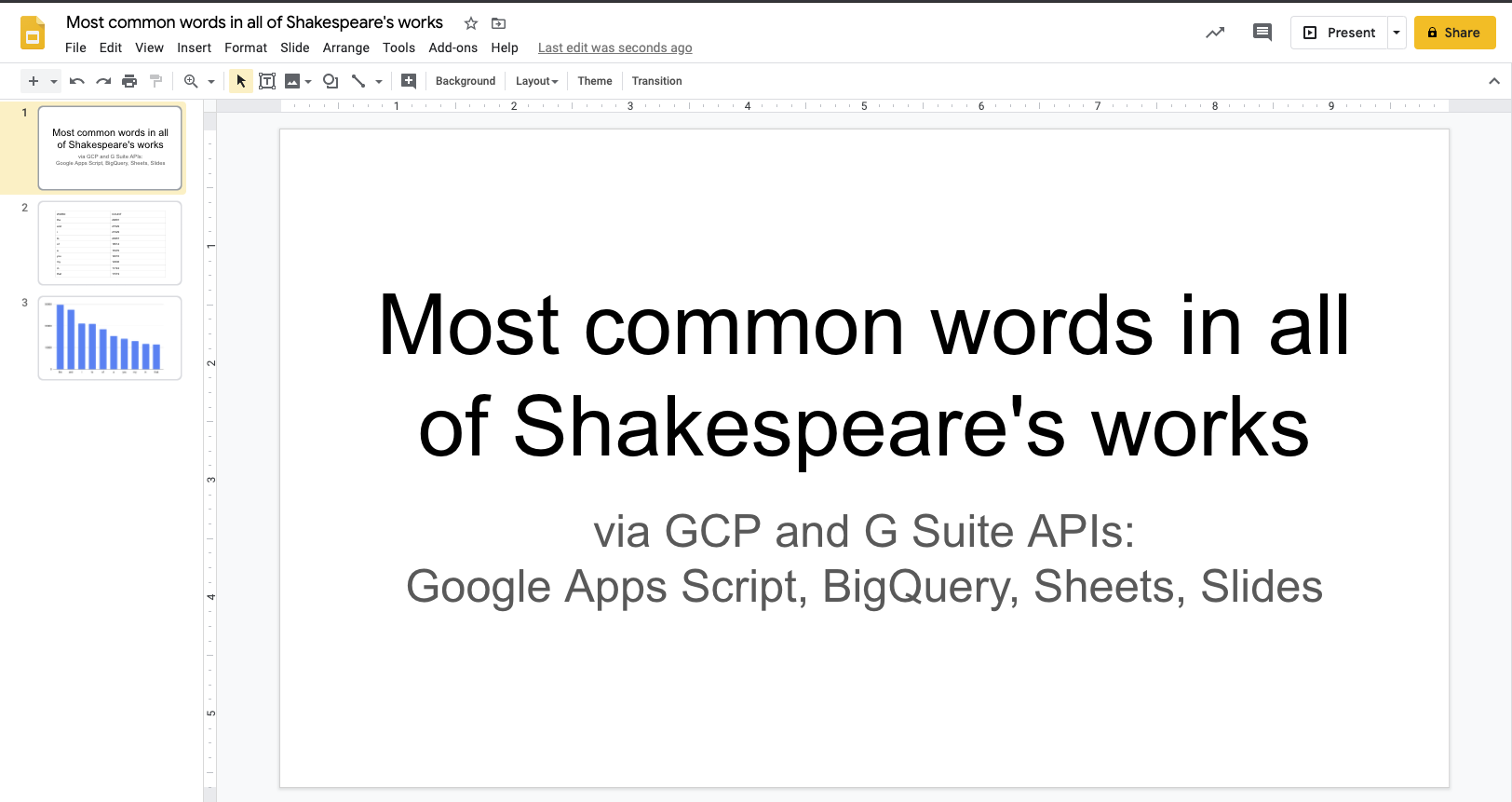Viewport: 1512px width, 802px height.
Task: Open the Slide menu
Action: click(294, 48)
